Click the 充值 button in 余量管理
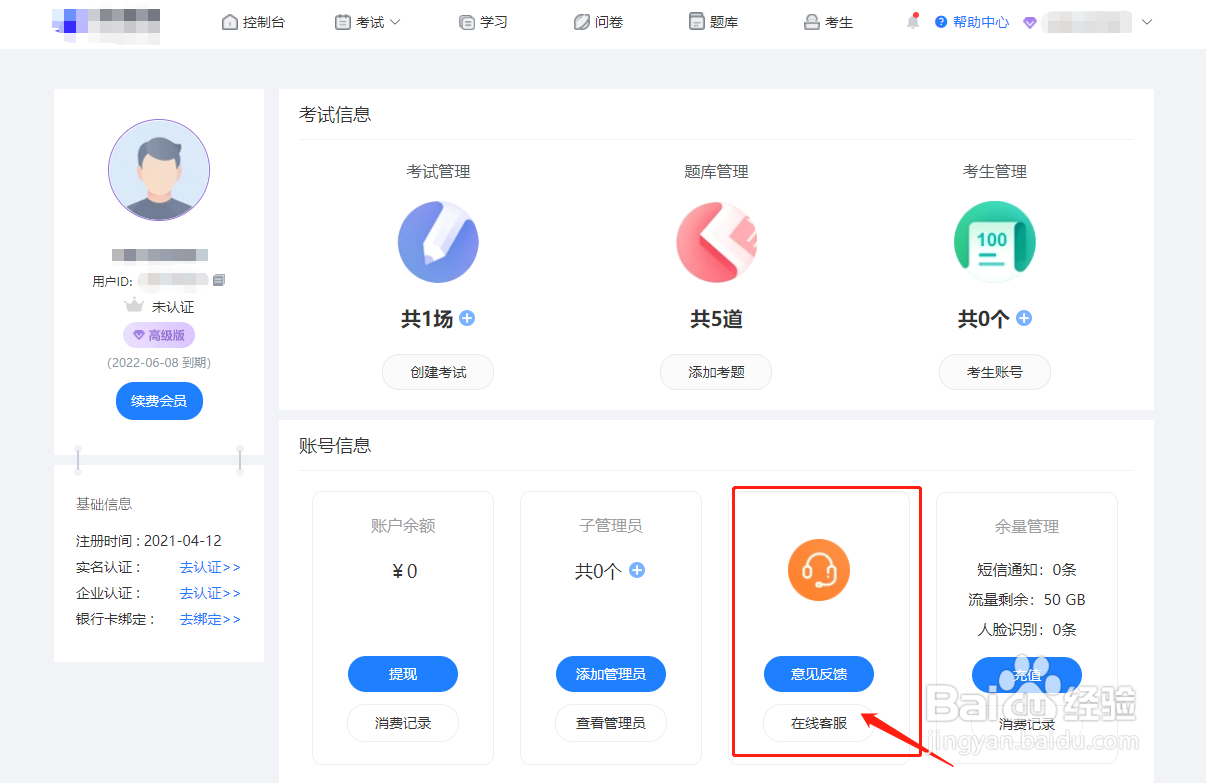 pyautogui.click(x=1027, y=674)
